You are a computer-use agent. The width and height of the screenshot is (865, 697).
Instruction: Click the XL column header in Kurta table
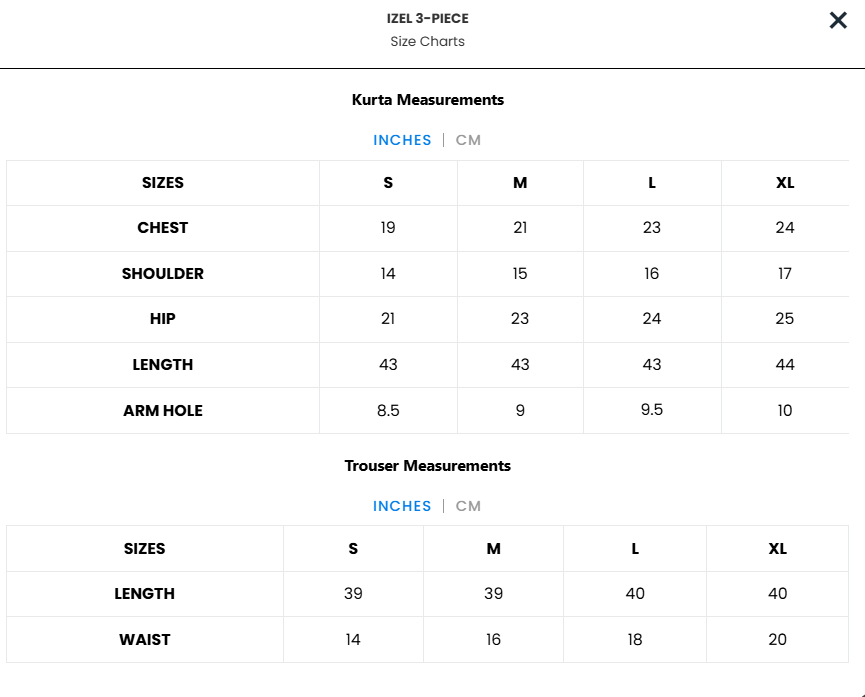785,183
